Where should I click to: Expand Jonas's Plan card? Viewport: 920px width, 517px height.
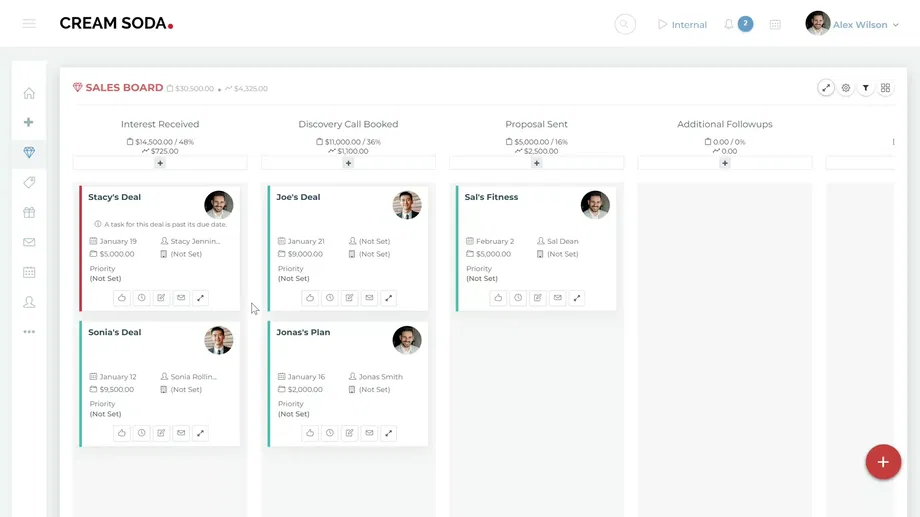(x=389, y=433)
